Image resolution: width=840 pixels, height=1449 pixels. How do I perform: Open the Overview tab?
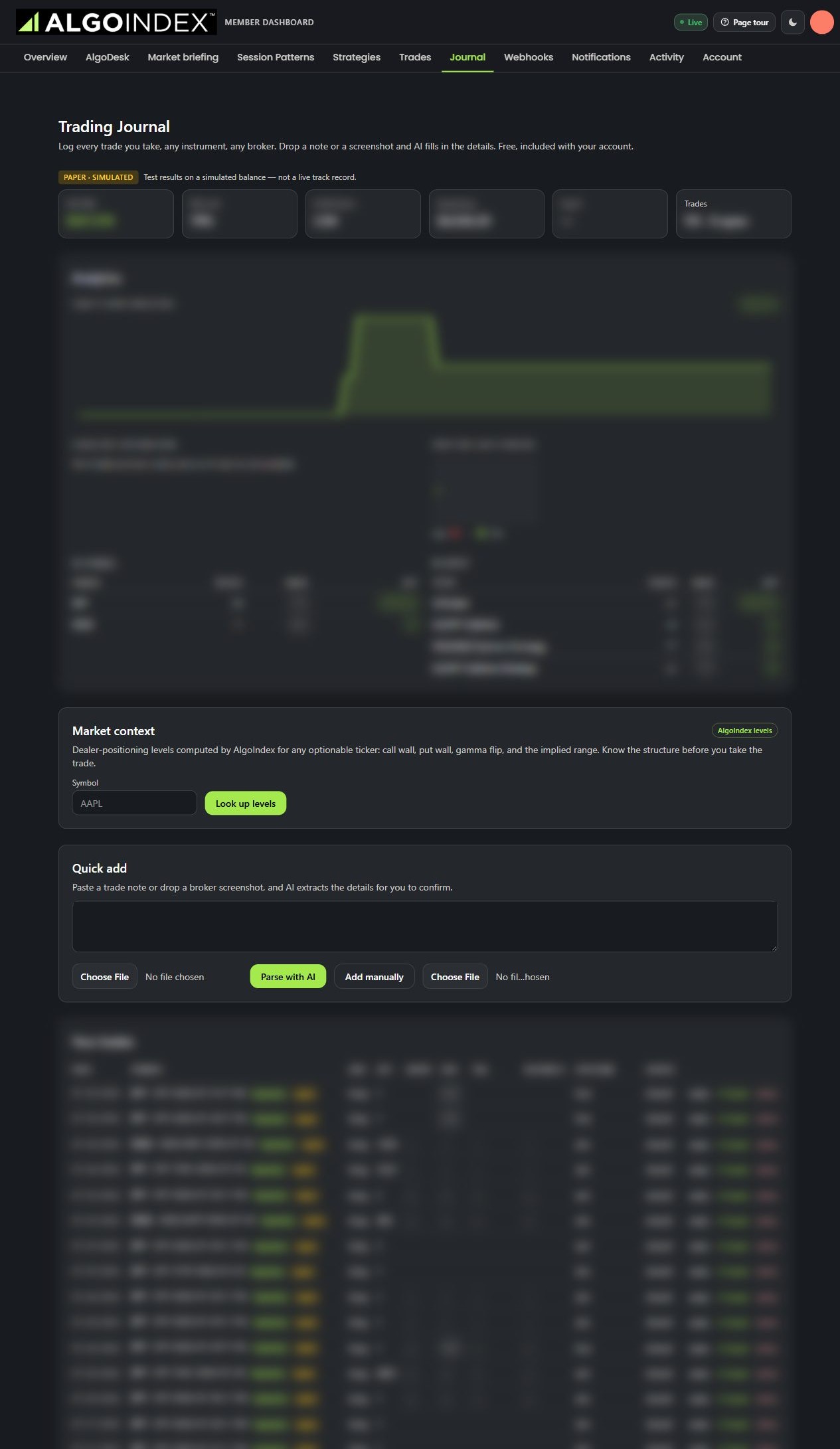[x=45, y=57]
